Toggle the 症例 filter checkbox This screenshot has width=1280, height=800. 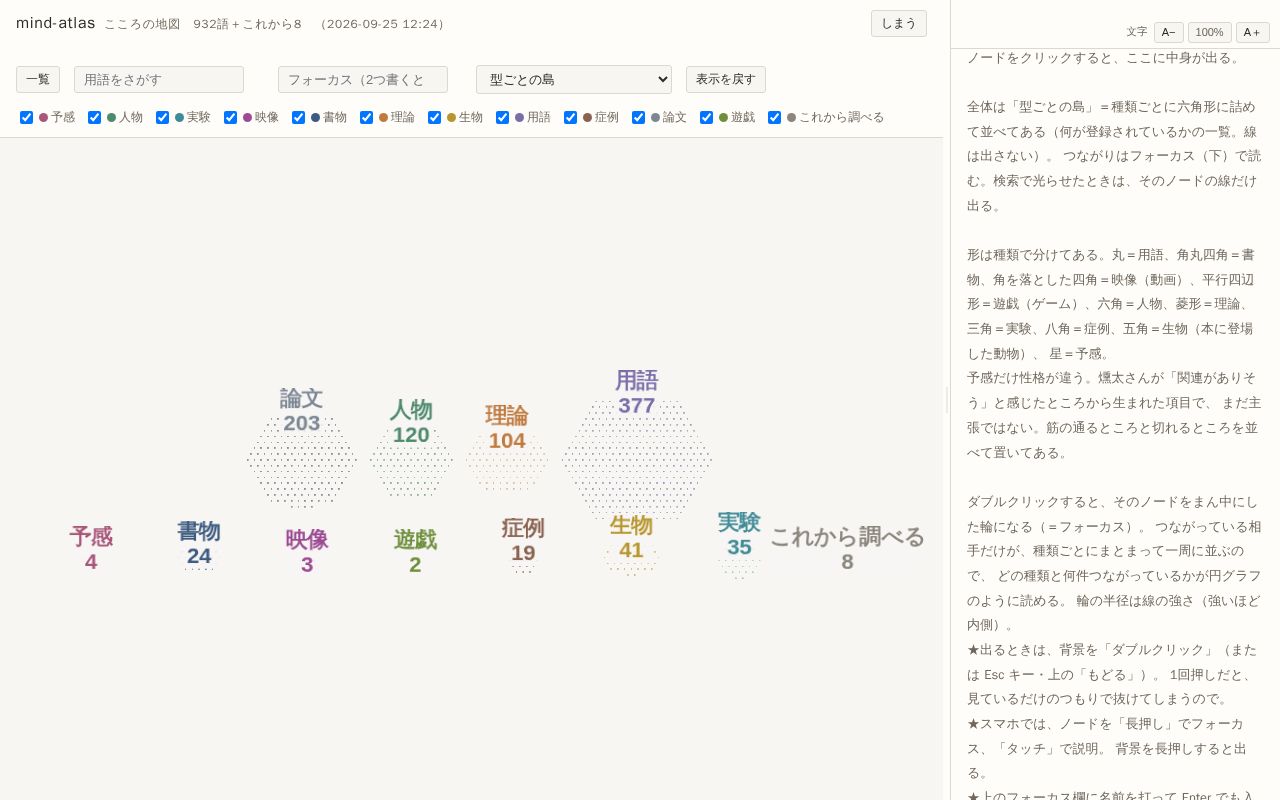(x=571, y=118)
